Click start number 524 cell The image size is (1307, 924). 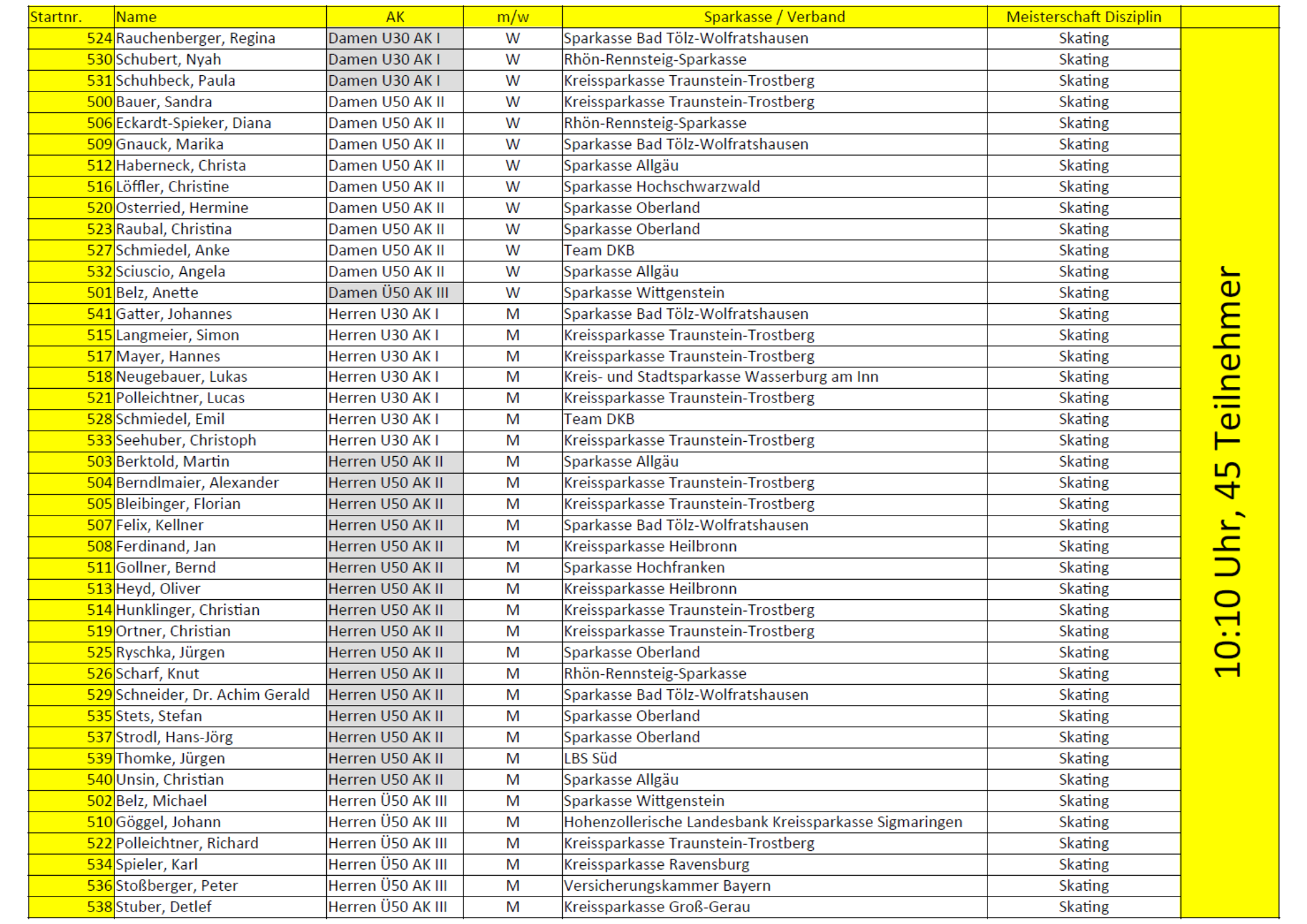click(x=99, y=39)
